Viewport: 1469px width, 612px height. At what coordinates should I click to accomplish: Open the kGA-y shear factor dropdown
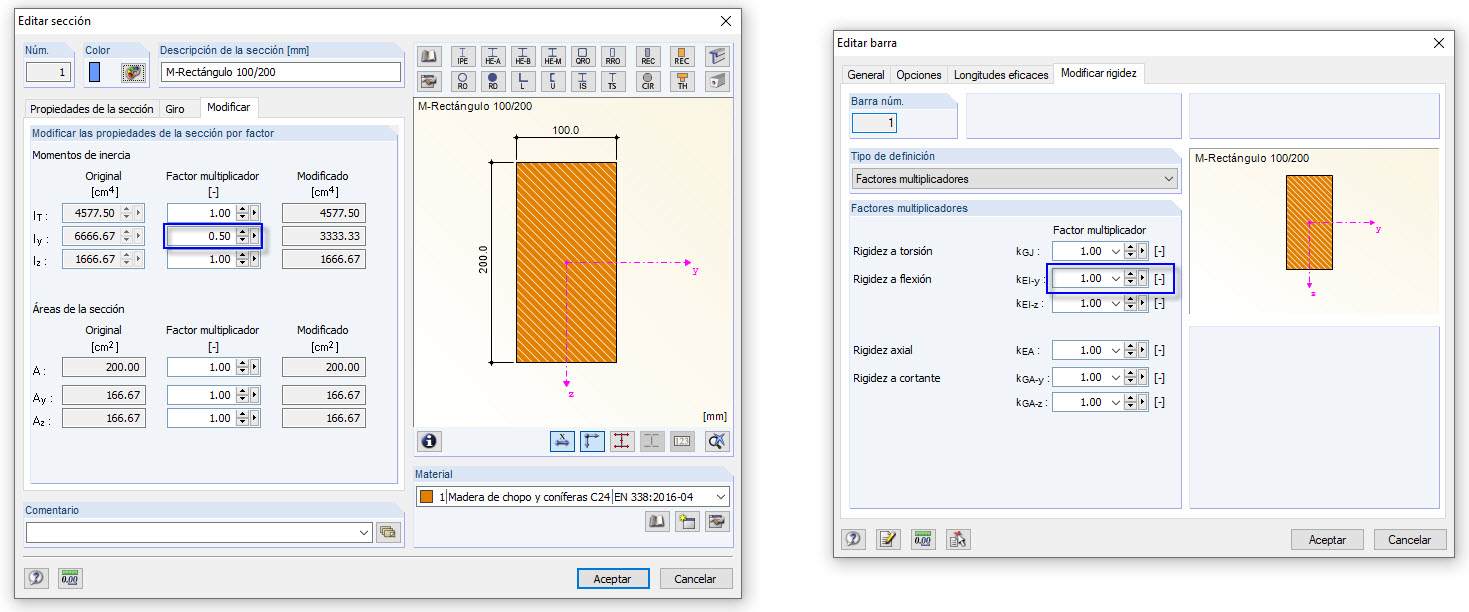point(1116,378)
